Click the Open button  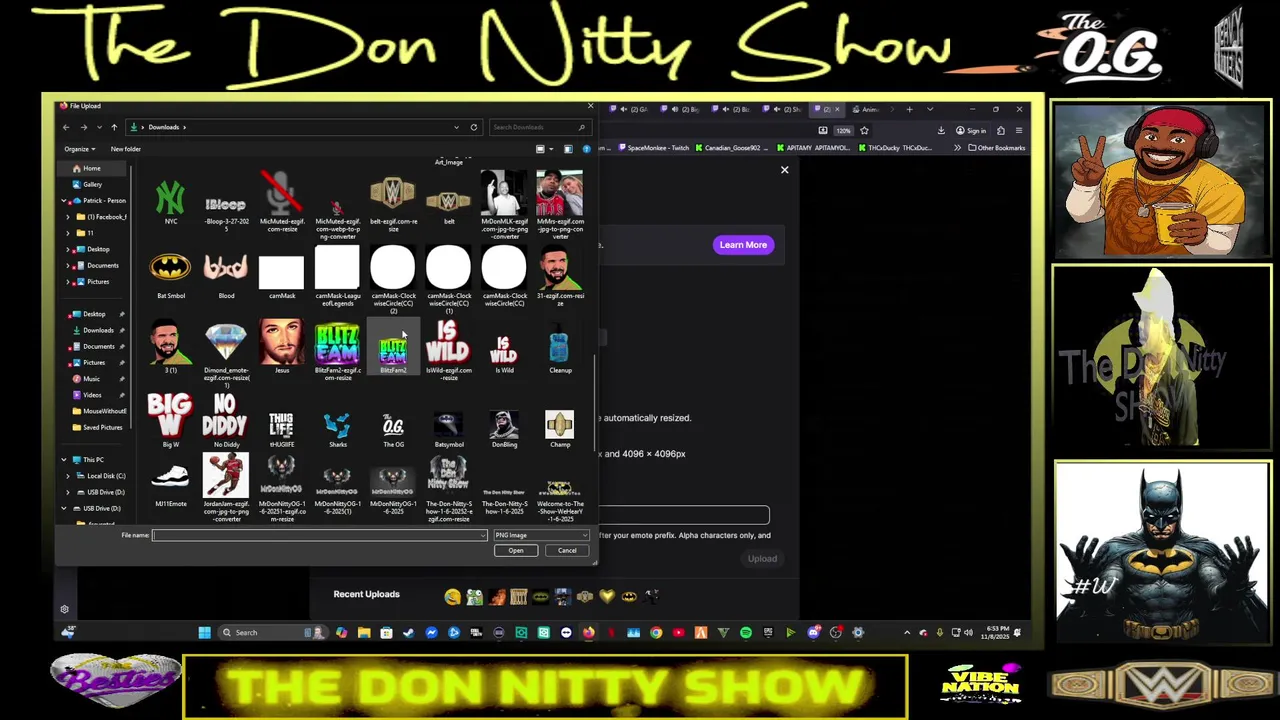516,551
